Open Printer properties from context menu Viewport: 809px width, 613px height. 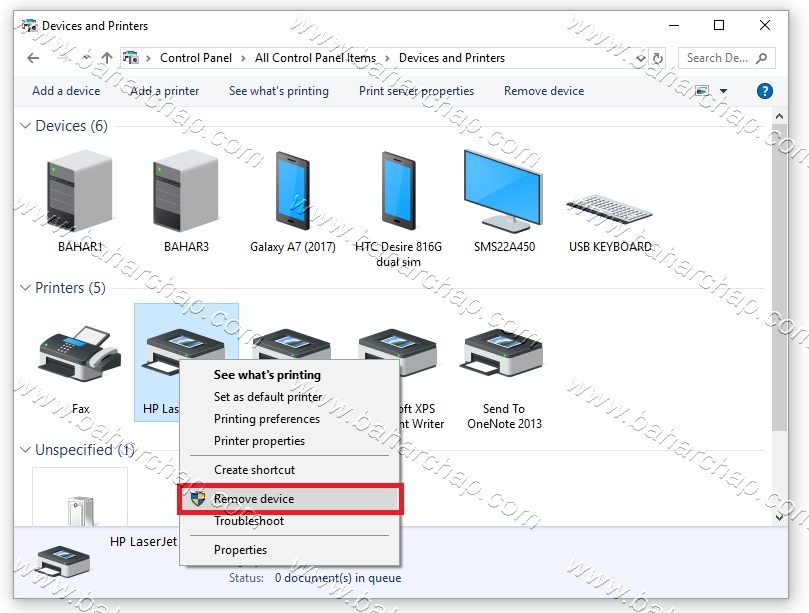pos(289,441)
